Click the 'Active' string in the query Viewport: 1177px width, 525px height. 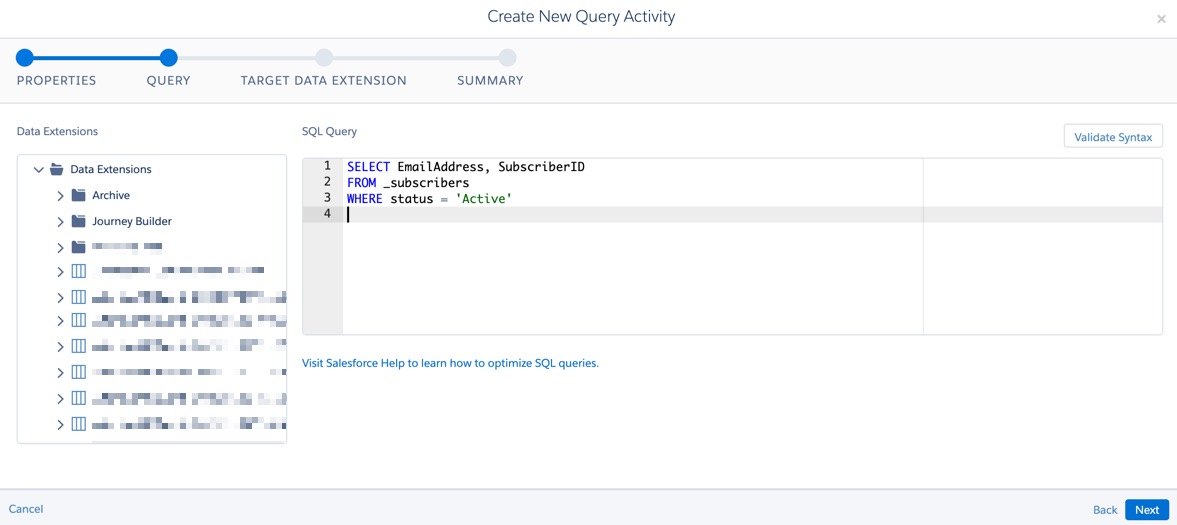[x=484, y=198]
